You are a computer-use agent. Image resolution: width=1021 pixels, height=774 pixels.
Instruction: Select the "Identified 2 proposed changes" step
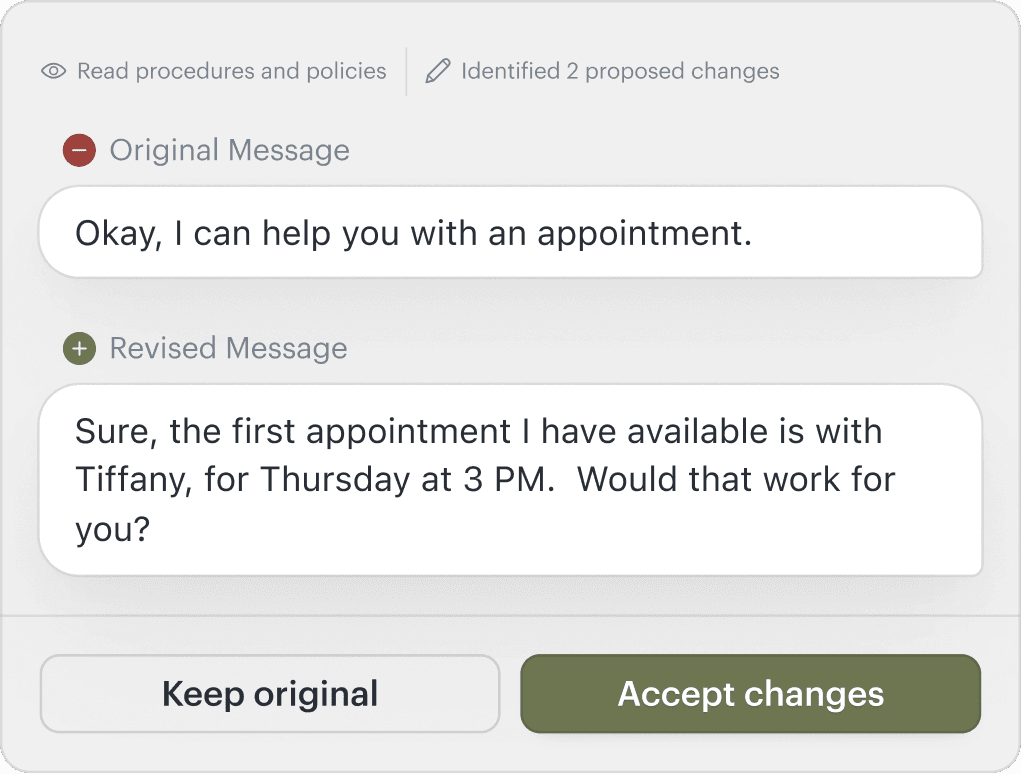coord(619,72)
